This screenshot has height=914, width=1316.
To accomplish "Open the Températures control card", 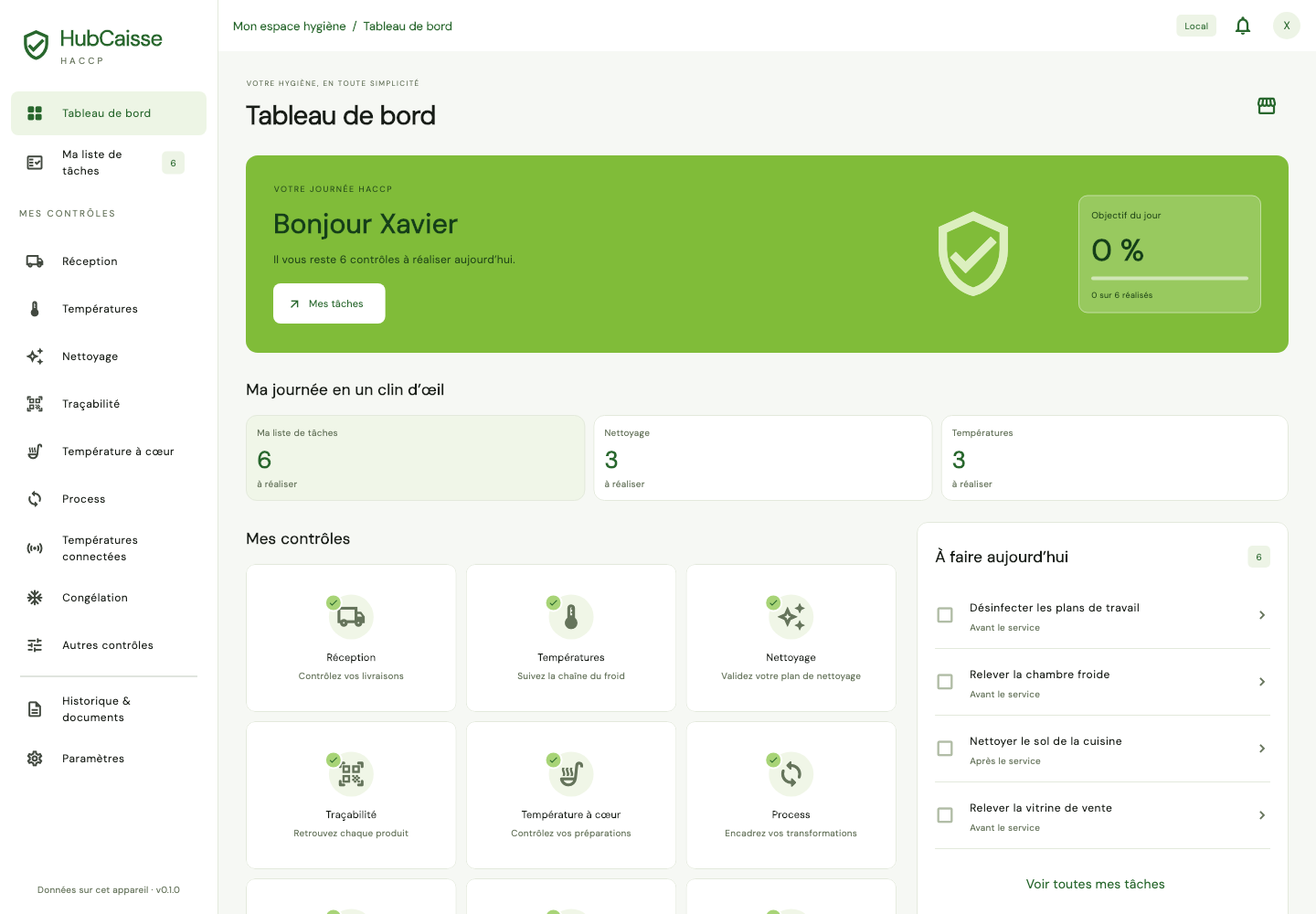I will tap(571, 638).
